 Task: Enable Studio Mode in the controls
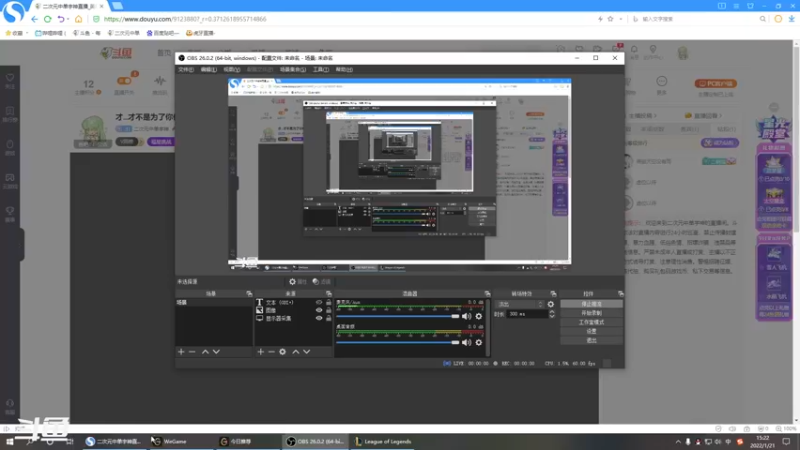point(591,322)
